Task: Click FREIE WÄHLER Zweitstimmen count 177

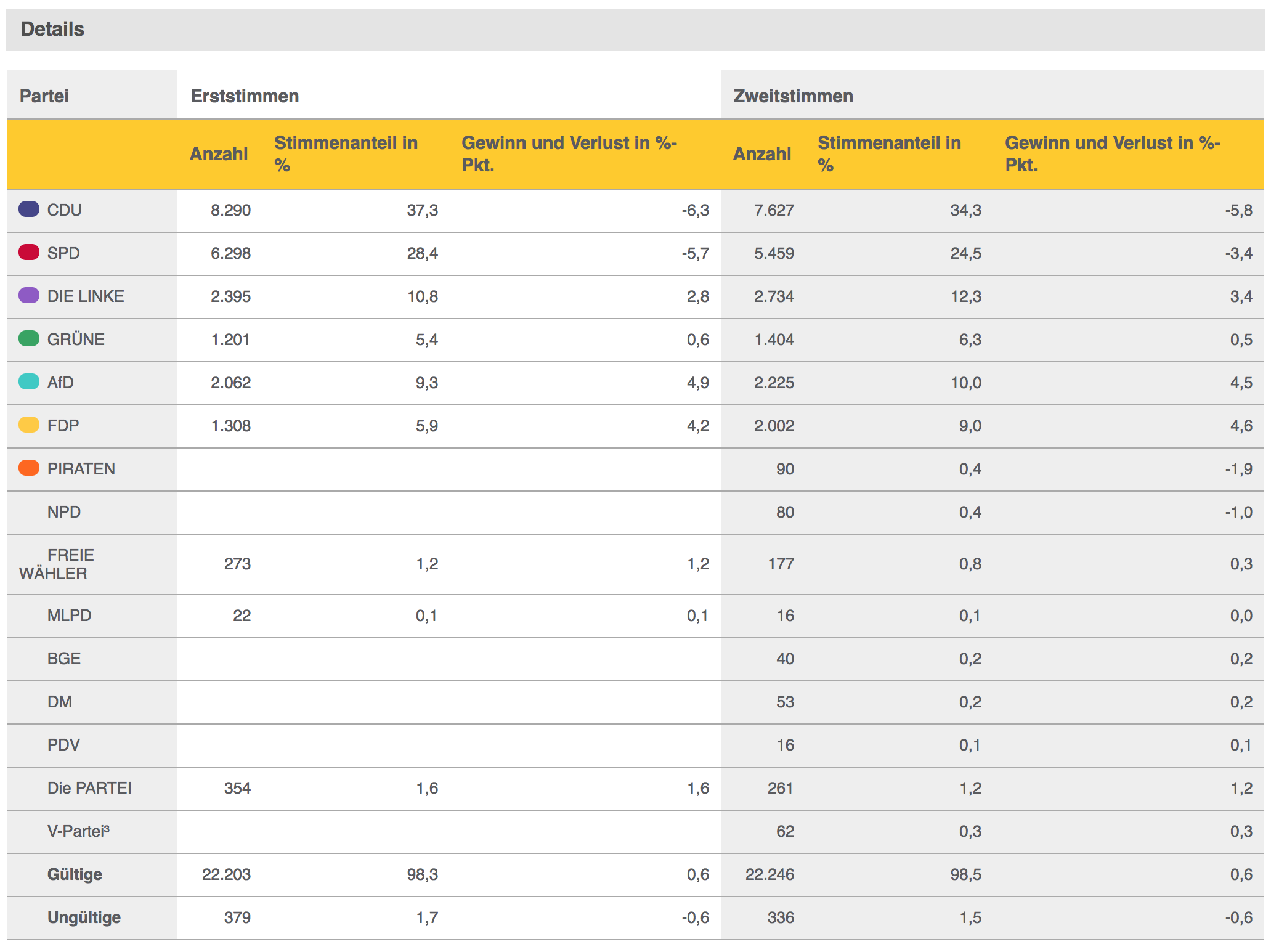Action: pos(781,564)
